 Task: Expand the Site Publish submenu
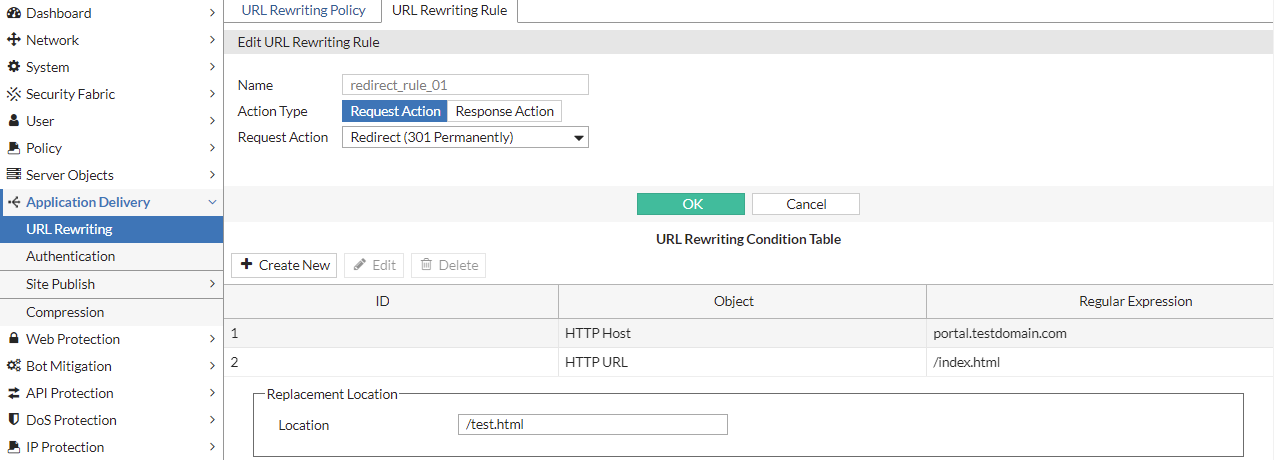coord(212,284)
